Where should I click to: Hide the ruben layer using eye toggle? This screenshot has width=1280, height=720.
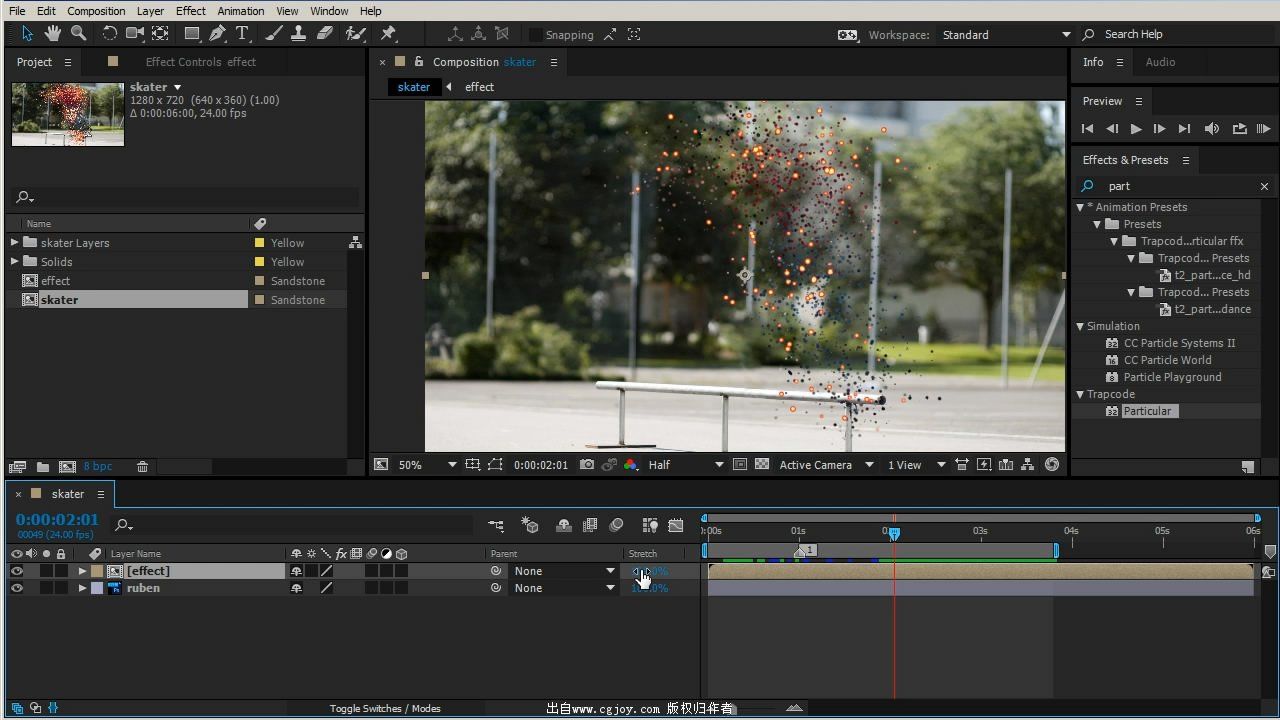(16, 588)
